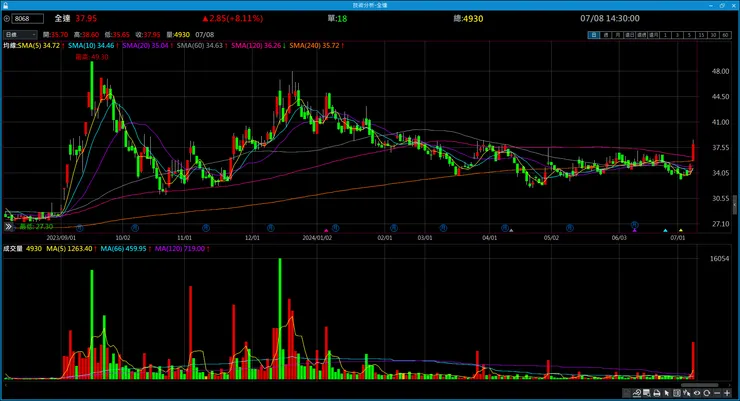The height and width of the screenshot is (401, 740).
Task: Click the stock symbol input showing 8068
Action: click(28, 18)
